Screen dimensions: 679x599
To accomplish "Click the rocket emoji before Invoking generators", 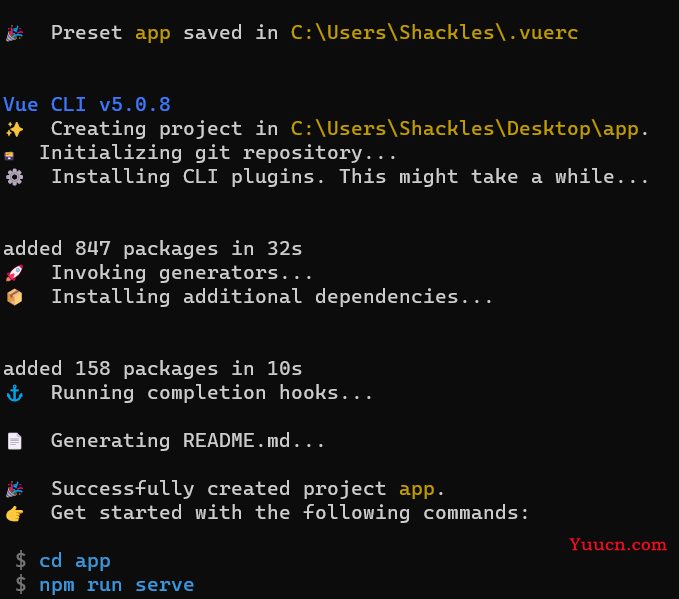I will tap(14, 273).
